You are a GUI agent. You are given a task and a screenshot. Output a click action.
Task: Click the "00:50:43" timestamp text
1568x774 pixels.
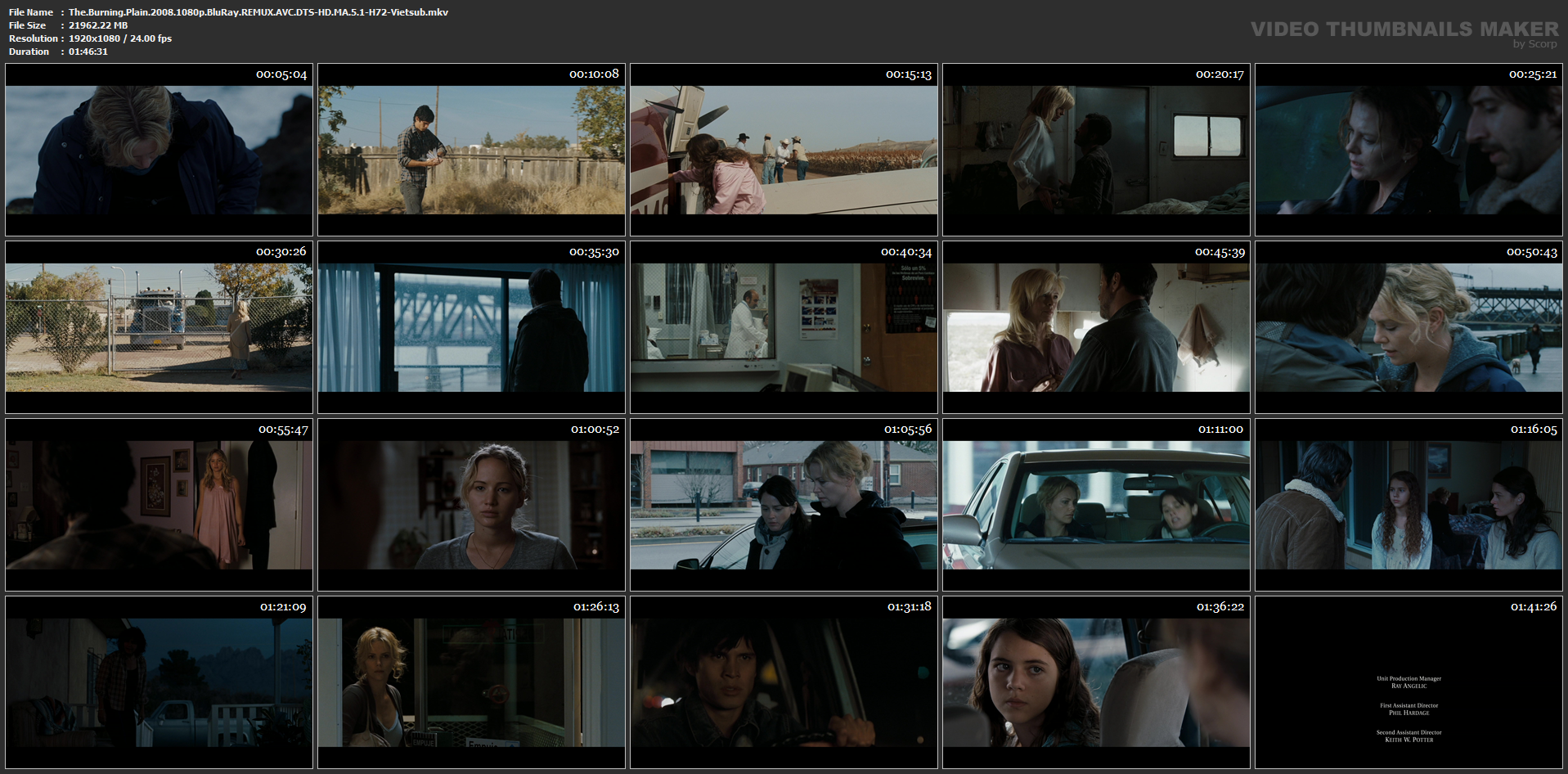(x=1532, y=252)
